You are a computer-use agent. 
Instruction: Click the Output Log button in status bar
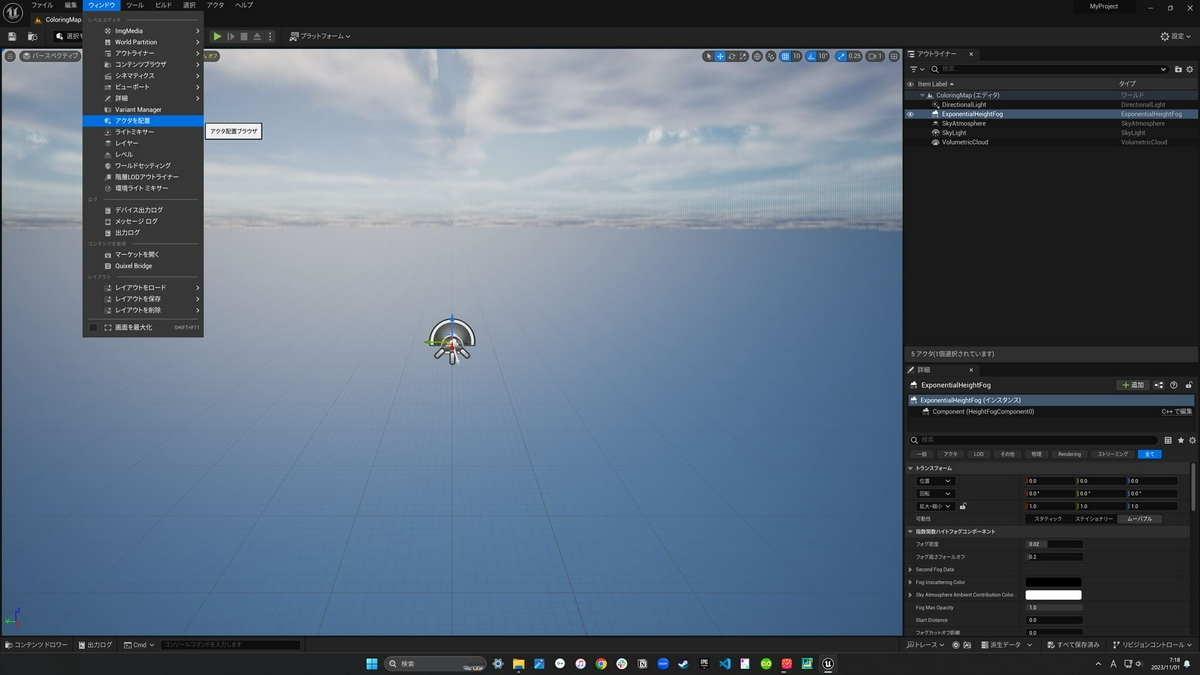[94, 645]
